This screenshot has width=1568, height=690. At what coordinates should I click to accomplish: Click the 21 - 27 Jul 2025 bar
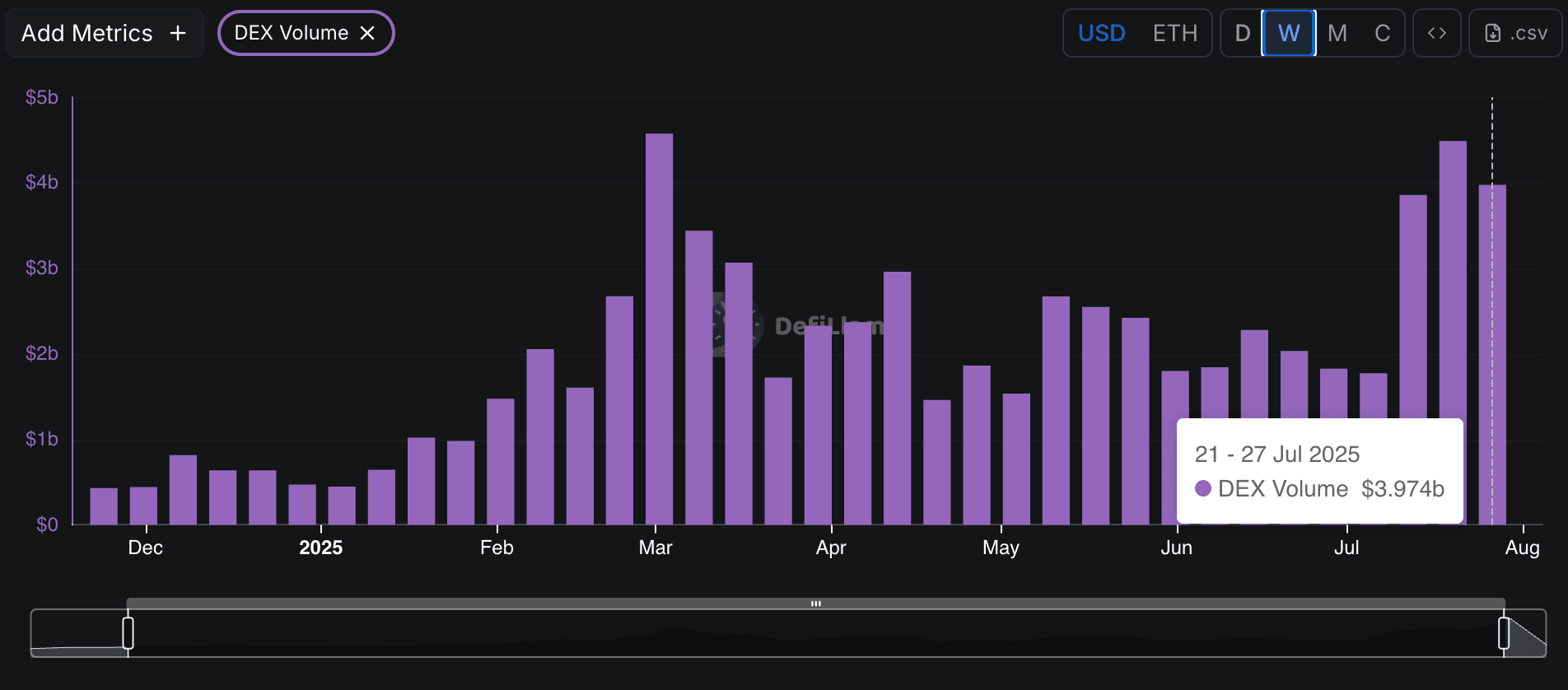point(1492,329)
